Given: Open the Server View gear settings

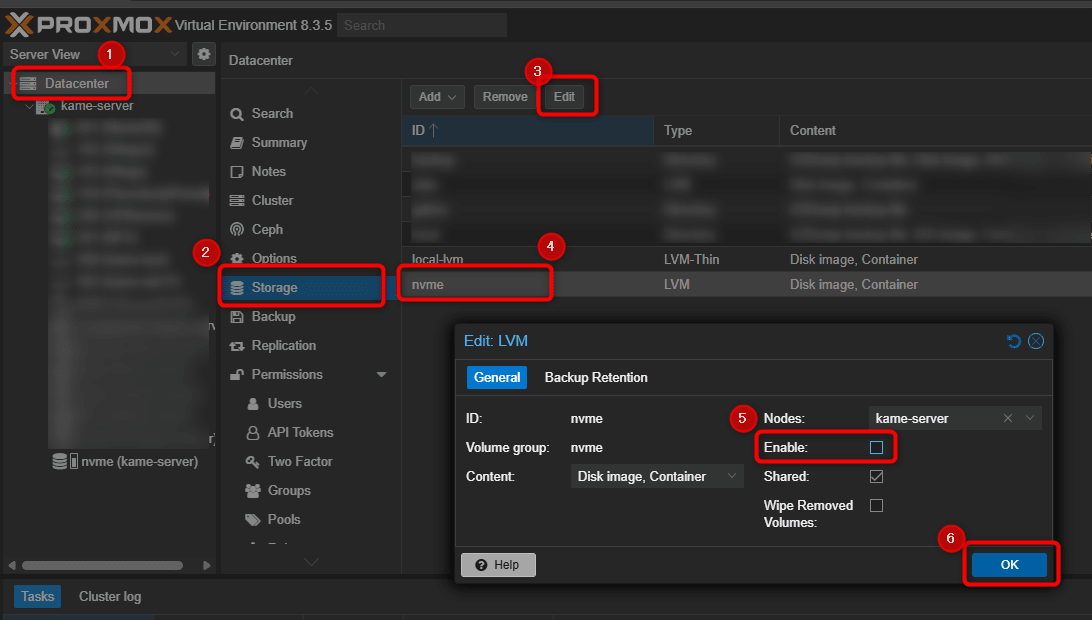Looking at the screenshot, I should pyautogui.click(x=203, y=54).
